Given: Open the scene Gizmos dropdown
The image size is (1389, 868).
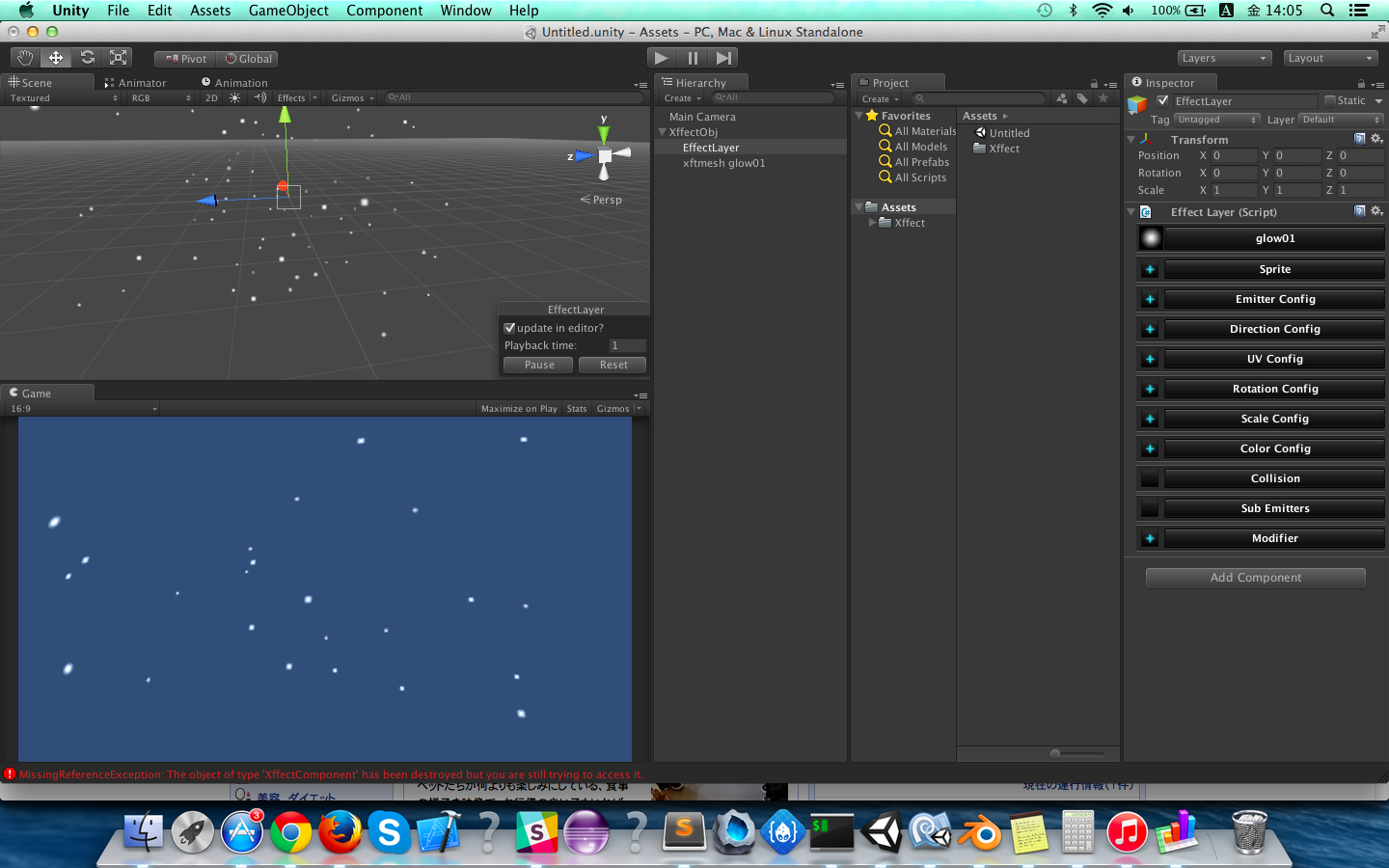Looking at the screenshot, I should [353, 97].
